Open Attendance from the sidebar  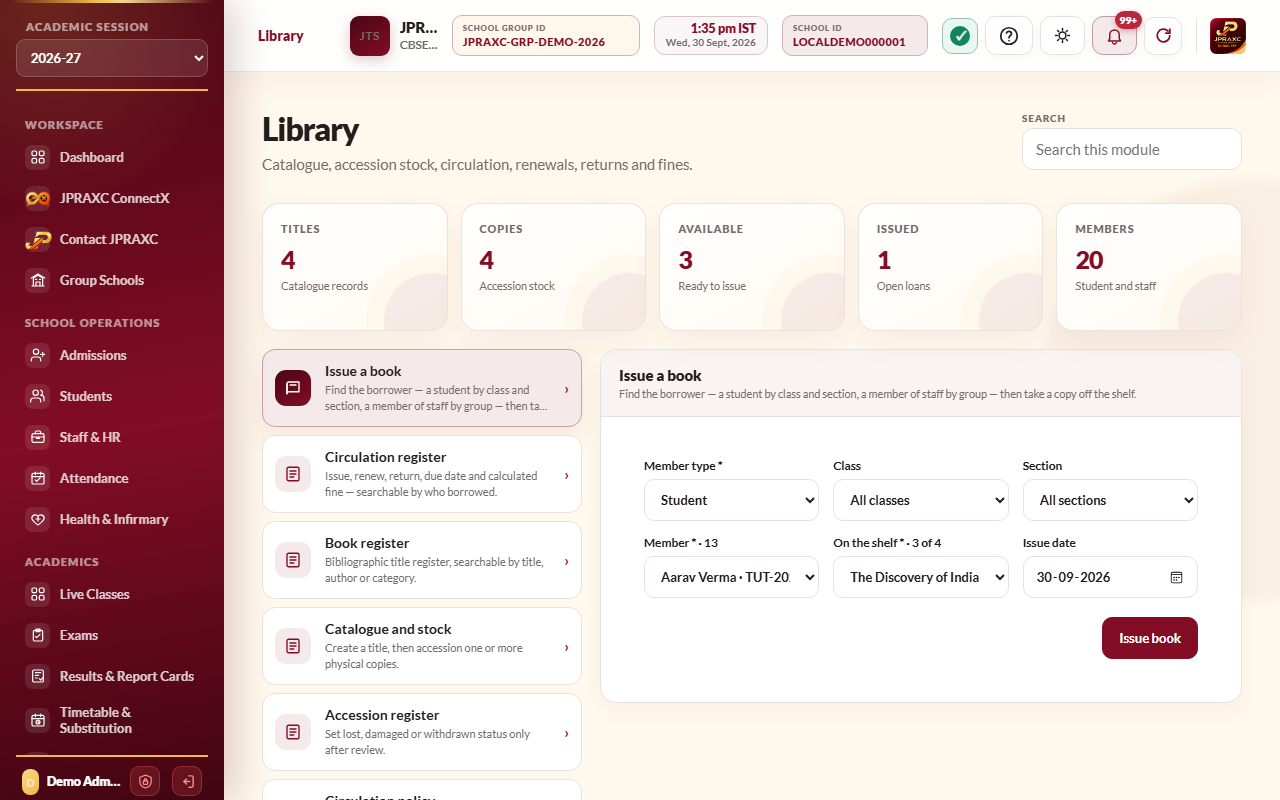pos(112,478)
